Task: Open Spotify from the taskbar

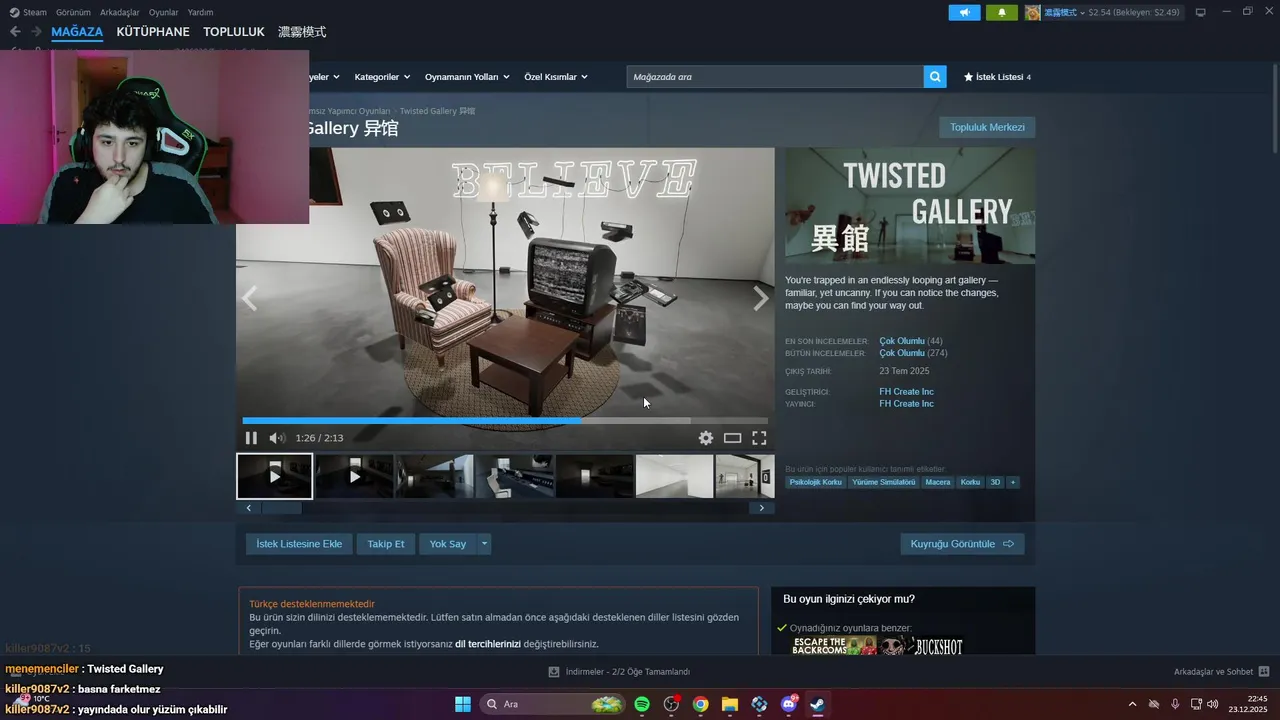Action: [642, 704]
